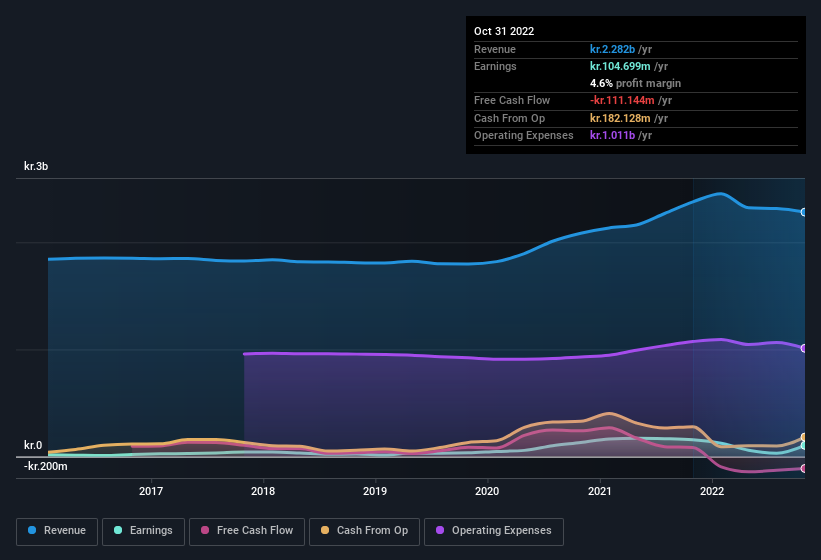Click the 4.6% profit margin text

point(635,83)
